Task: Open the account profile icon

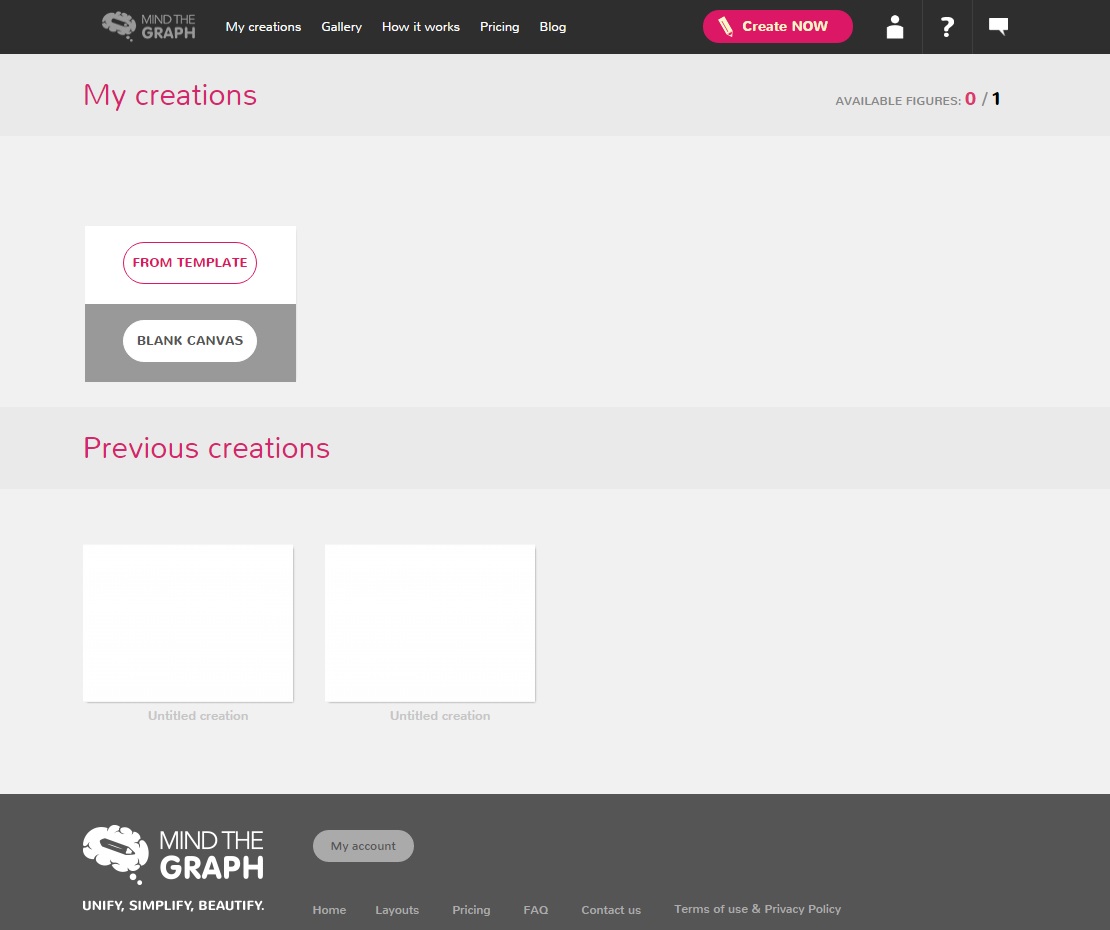Action: pyautogui.click(x=894, y=27)
